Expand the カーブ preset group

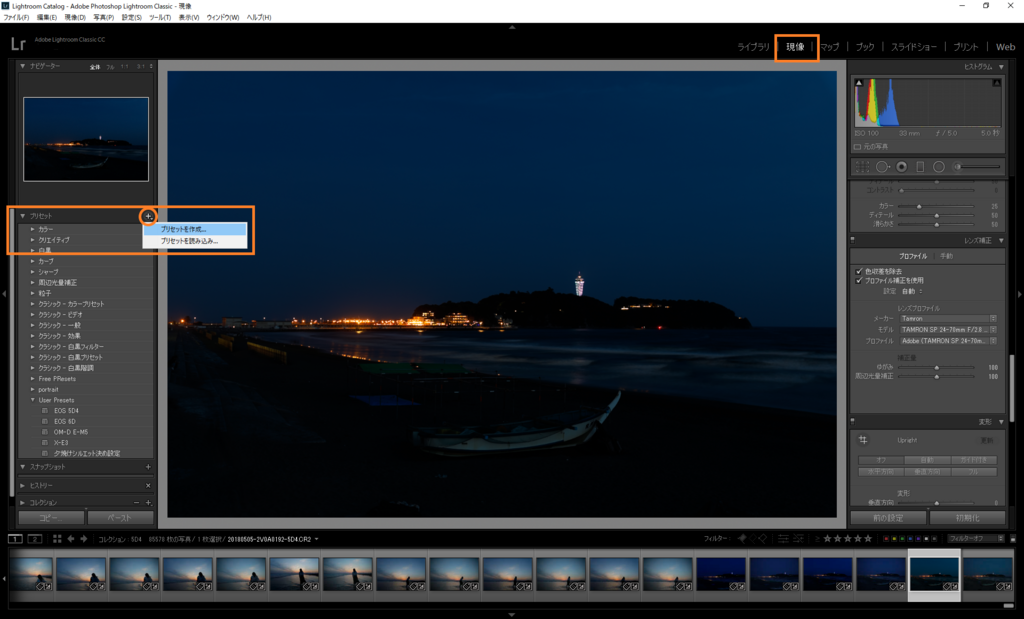[x=33, y=261]
